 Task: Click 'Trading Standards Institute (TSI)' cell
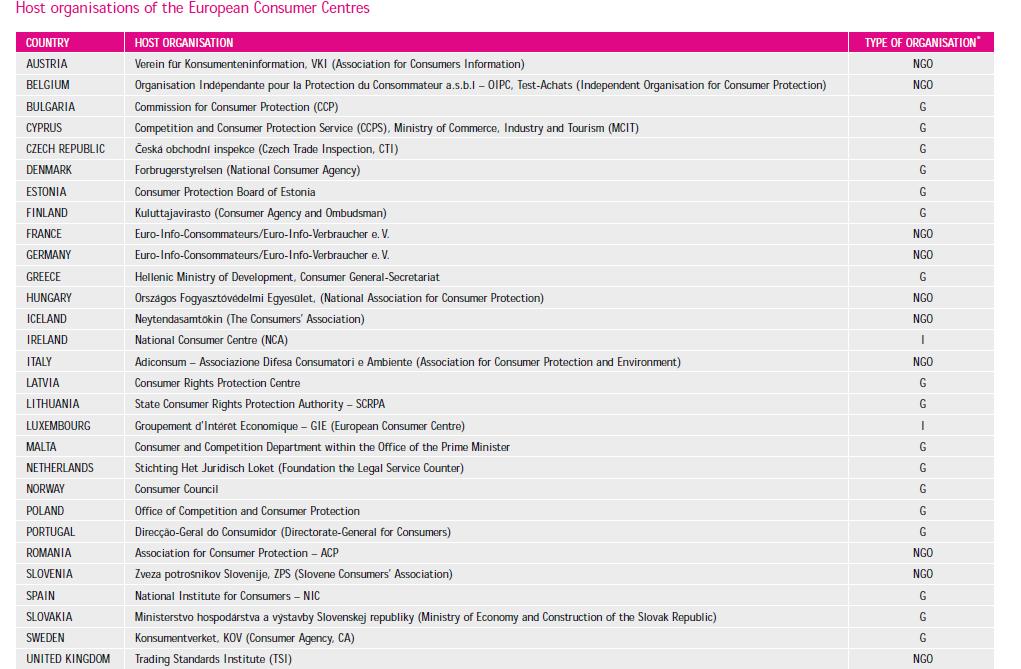[x=486, y=659]
